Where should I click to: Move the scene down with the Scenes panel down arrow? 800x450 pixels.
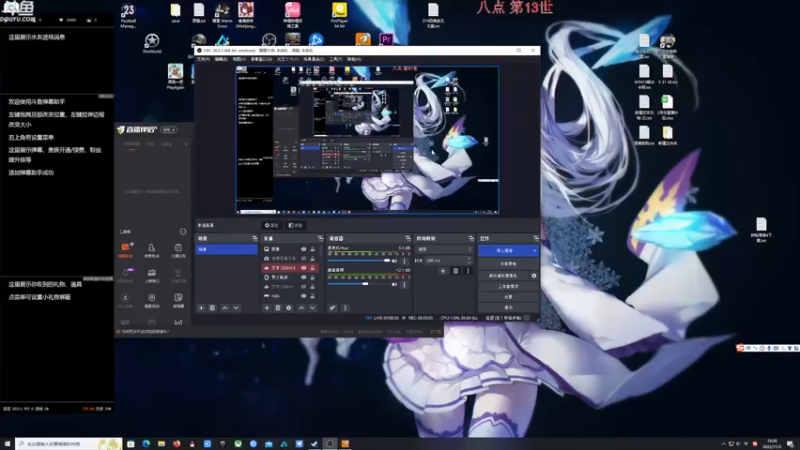pos(236,308)
